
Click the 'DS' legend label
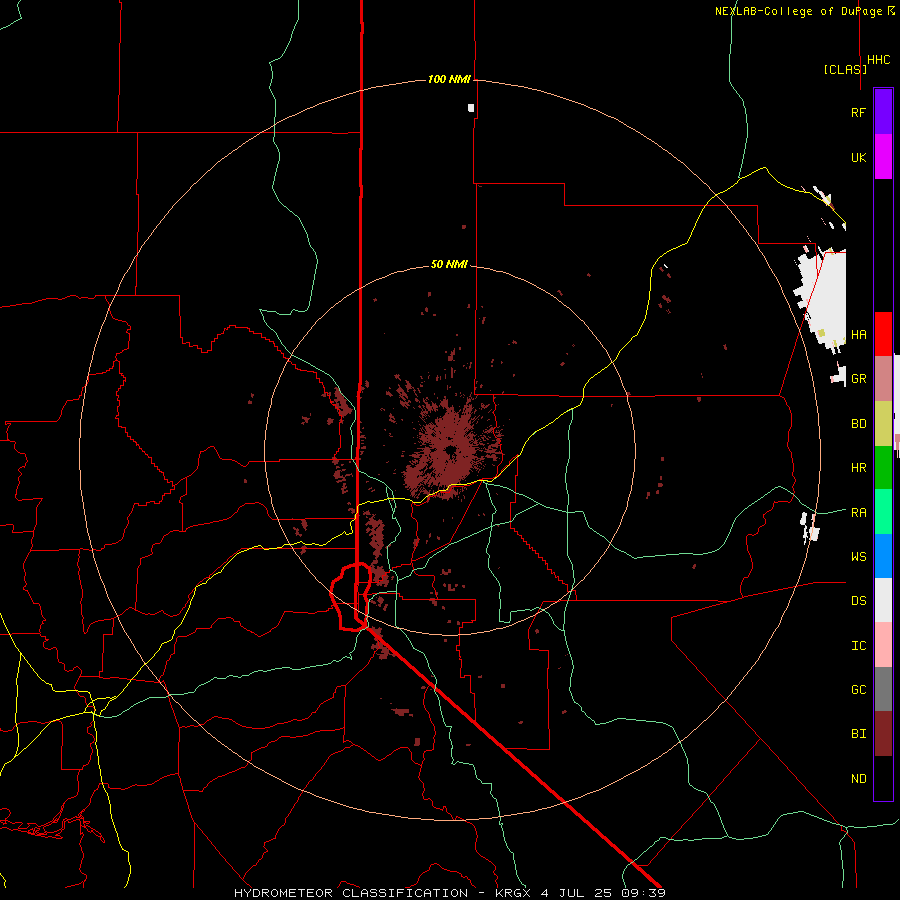859,601
